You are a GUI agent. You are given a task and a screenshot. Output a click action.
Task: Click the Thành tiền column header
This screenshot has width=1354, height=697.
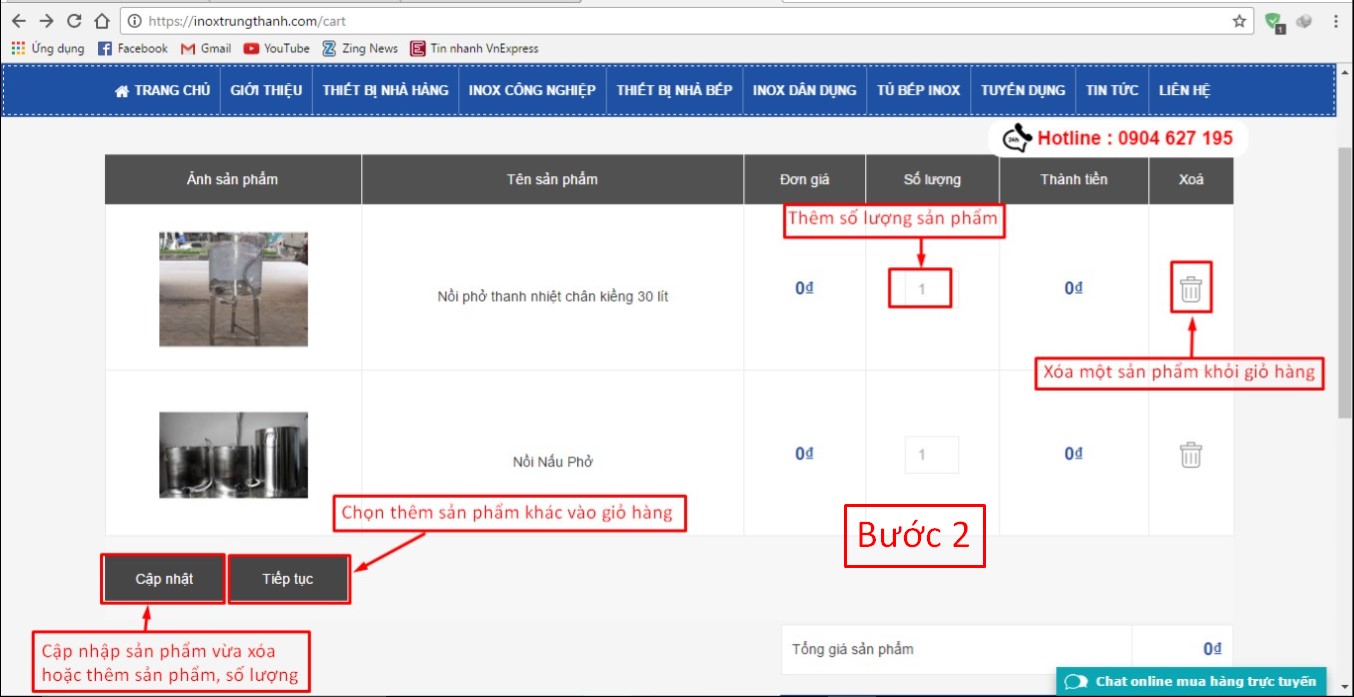click(1073, 179)
